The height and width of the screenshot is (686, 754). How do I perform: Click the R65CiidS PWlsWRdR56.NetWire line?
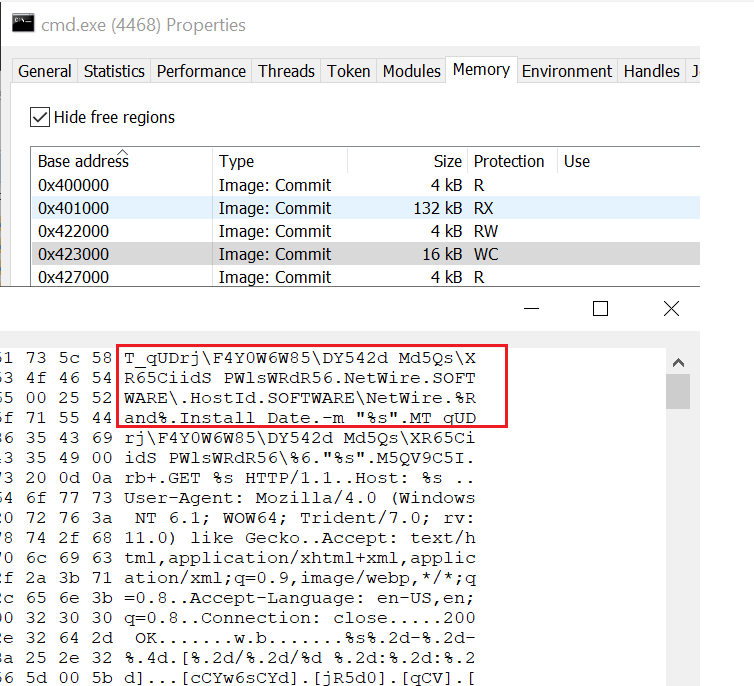300,378
